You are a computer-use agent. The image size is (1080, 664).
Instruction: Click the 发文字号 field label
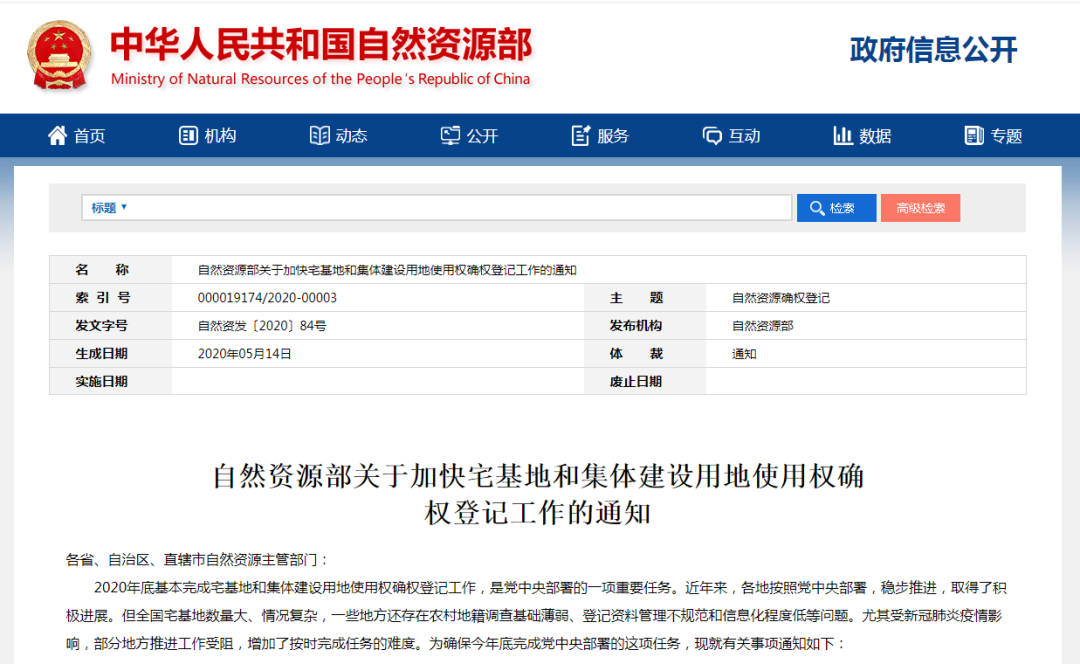pyautogui.click(x=101, y=326)
